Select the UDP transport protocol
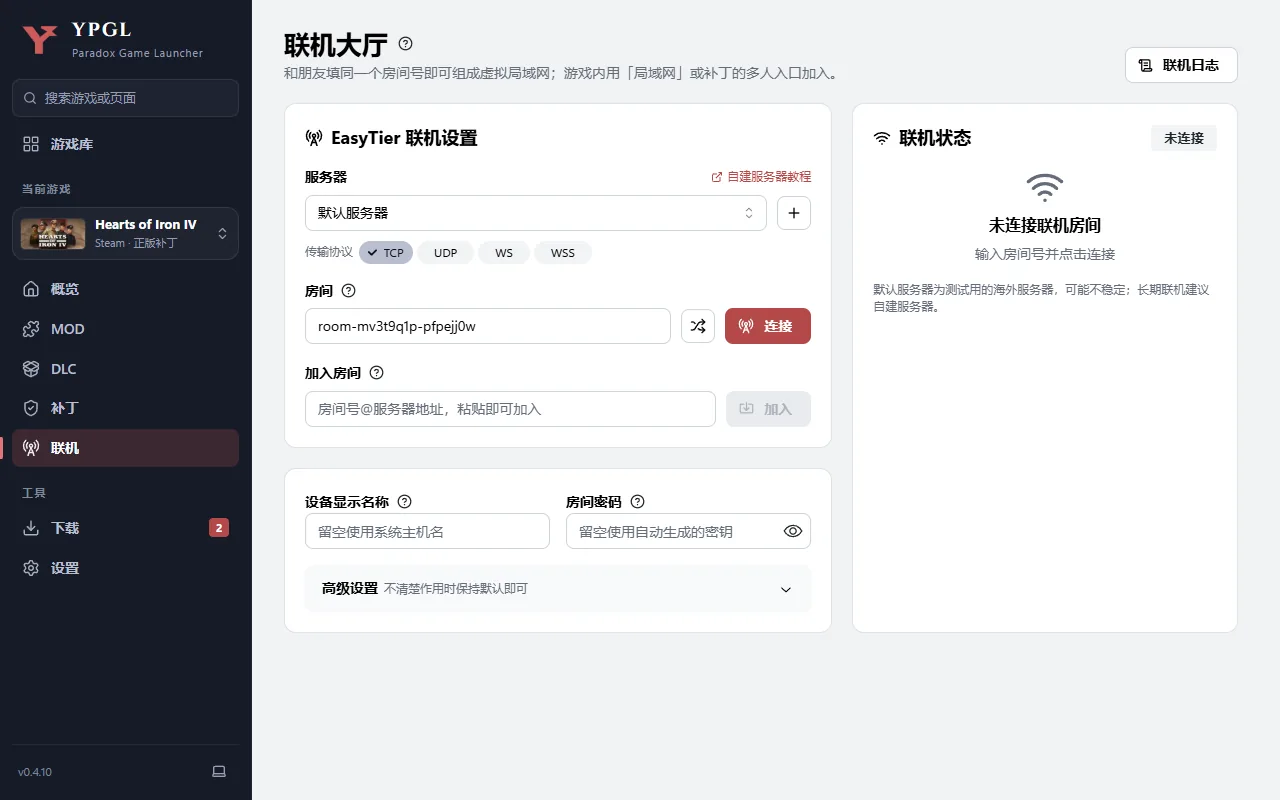The image size is (1280, 800). (445, 253)
